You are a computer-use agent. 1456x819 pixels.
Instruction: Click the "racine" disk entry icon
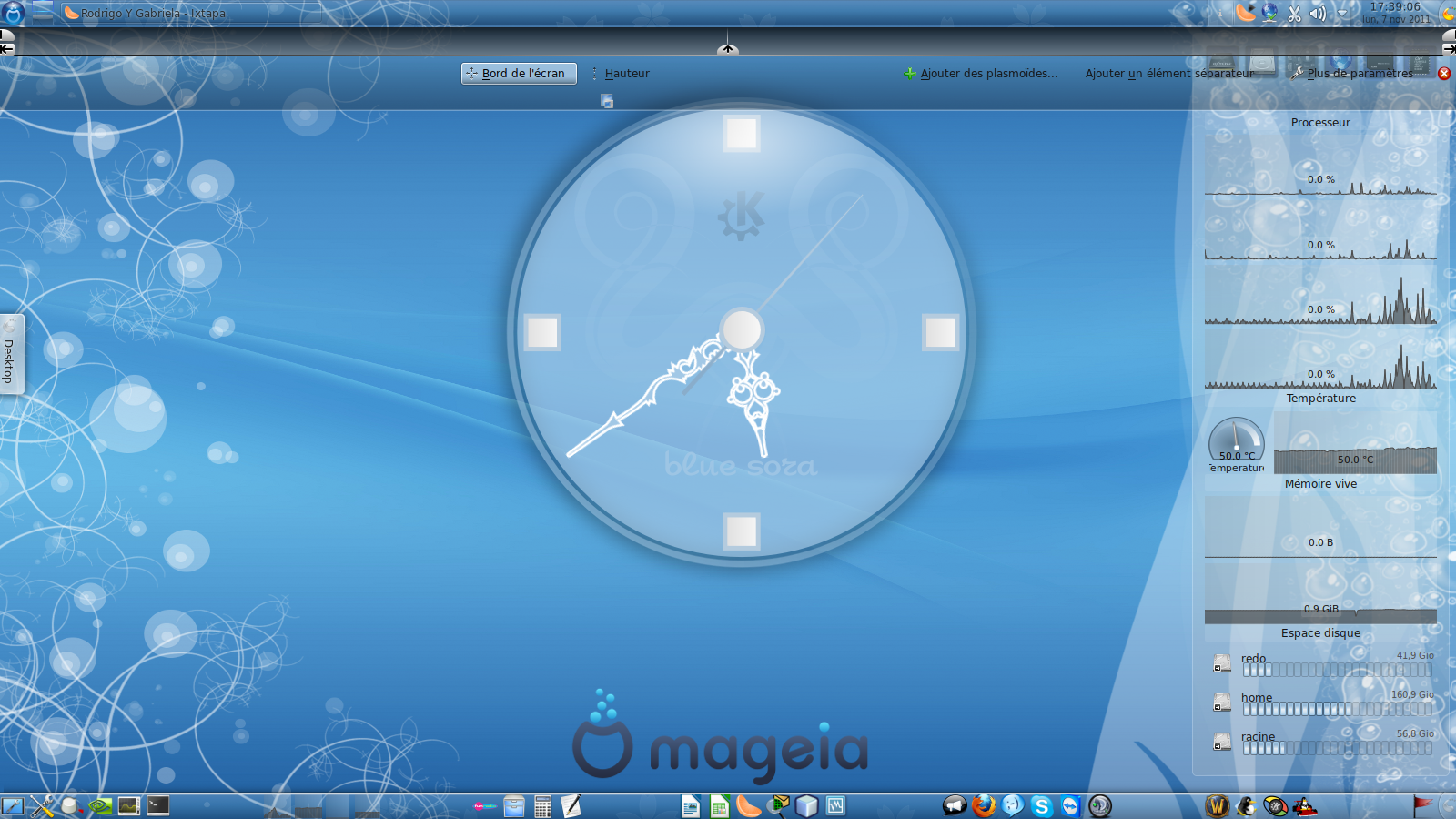coord(1222,743)
